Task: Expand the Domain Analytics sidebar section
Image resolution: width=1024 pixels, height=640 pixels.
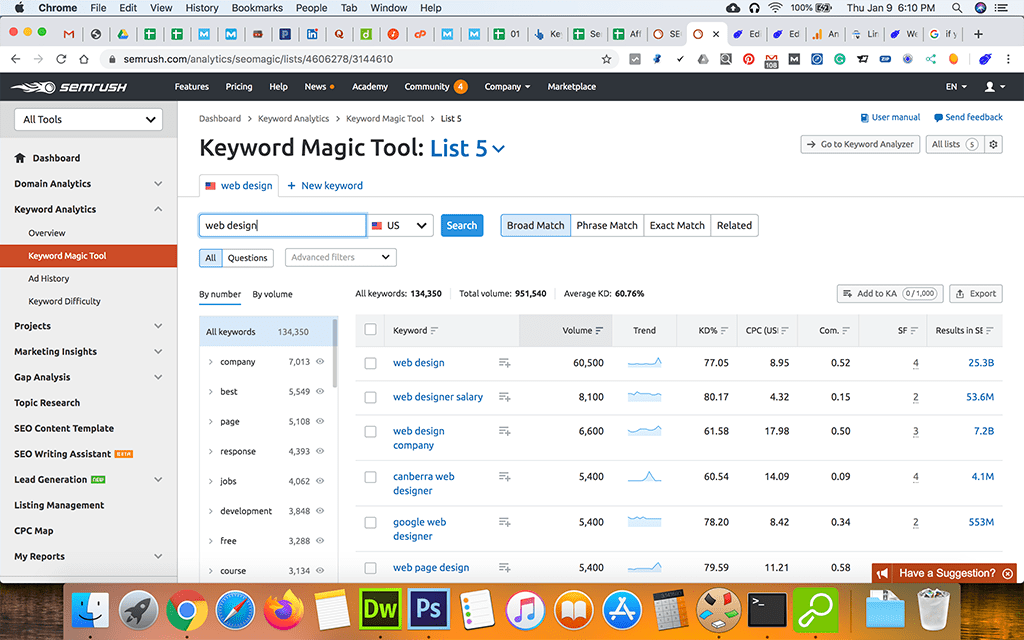Action: 158,184
